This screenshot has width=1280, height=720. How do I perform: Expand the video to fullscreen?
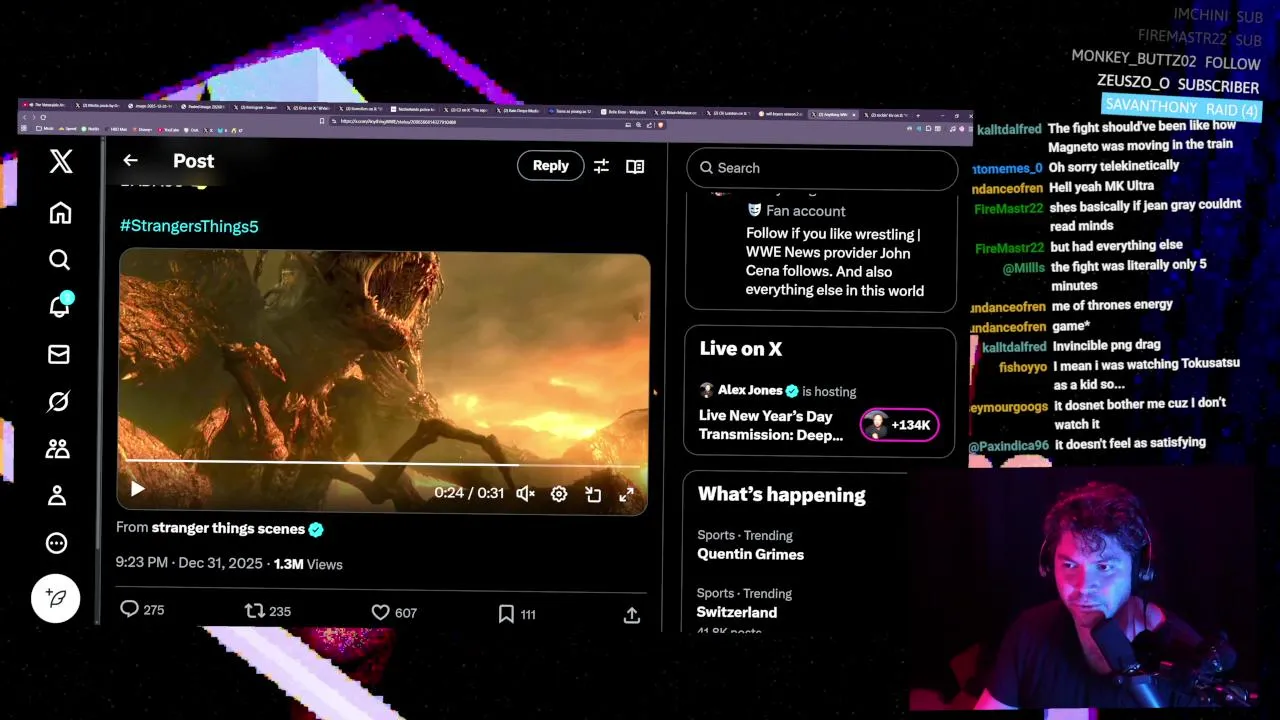click(x=626, y=494)
